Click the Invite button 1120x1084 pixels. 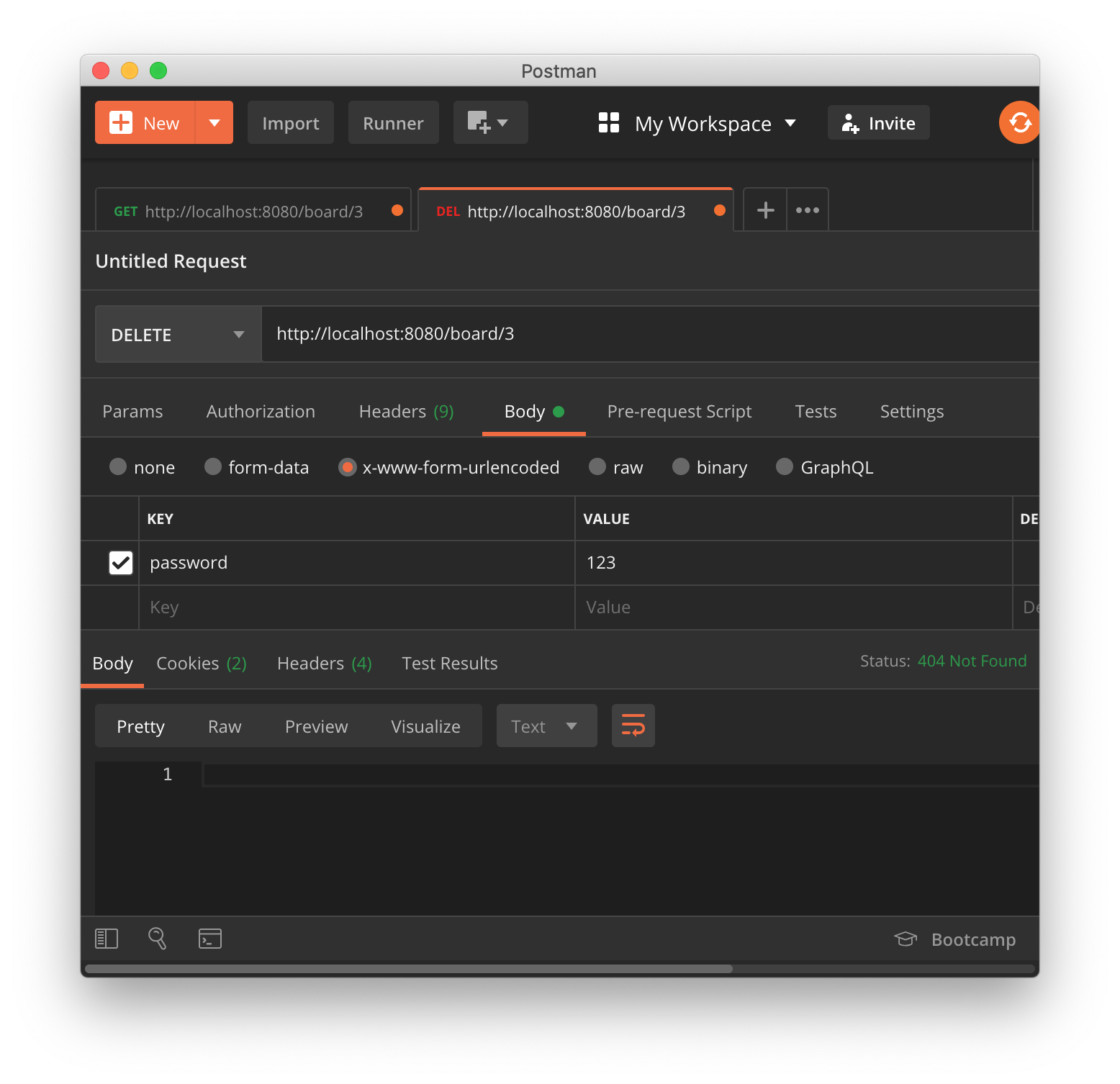(879, 122)
